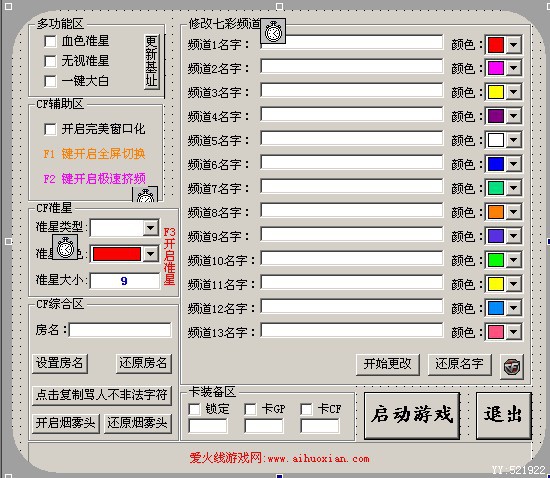The width and height of the screenshot is (550, 478).
Task: Click the timer icon beside channel 1 name
Action: (x=273, y=32)
